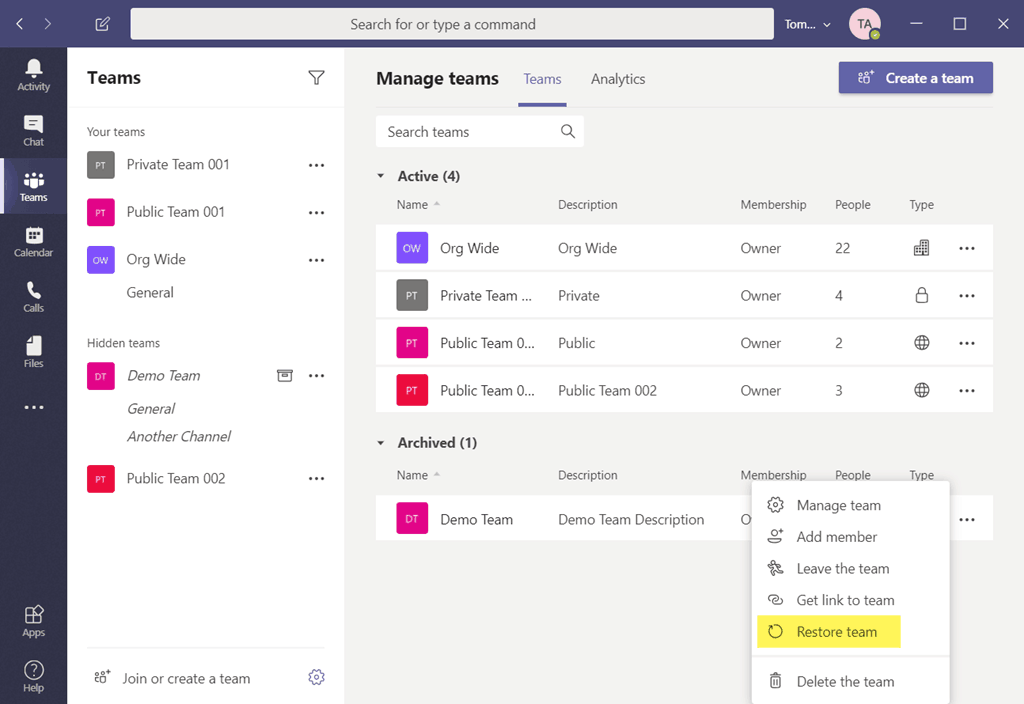1024x704 pixels.
Task: Open manage teams gear icon
Action: [x=316, y=678]
